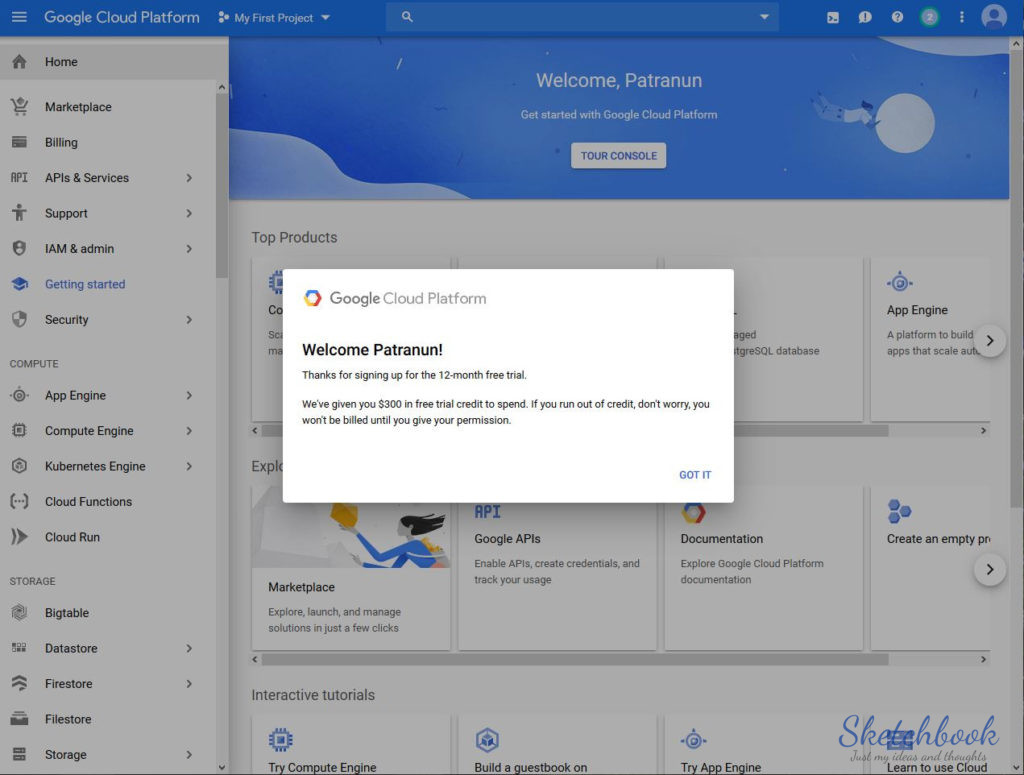This screenshot has width=1024, height=775.
Task: Open Filestore menu entry
Action: click(x=68, y=720)
